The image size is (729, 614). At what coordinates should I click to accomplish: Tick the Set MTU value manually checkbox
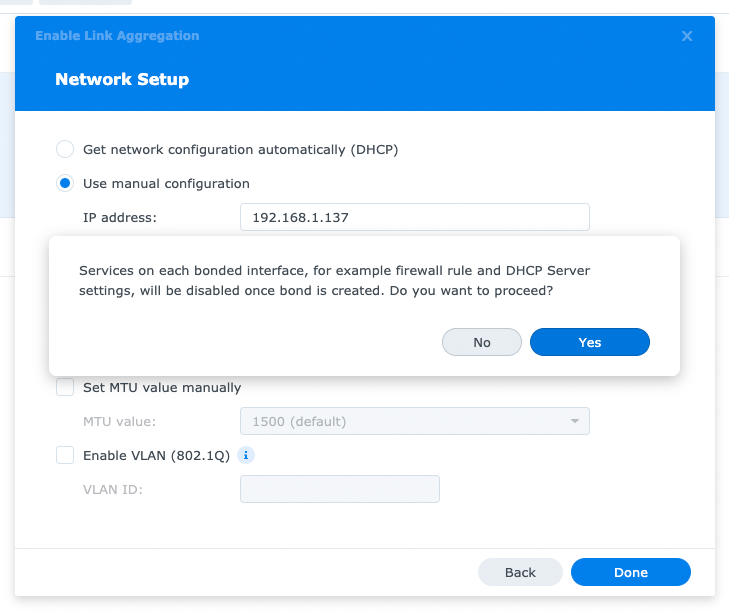point(65,387)
